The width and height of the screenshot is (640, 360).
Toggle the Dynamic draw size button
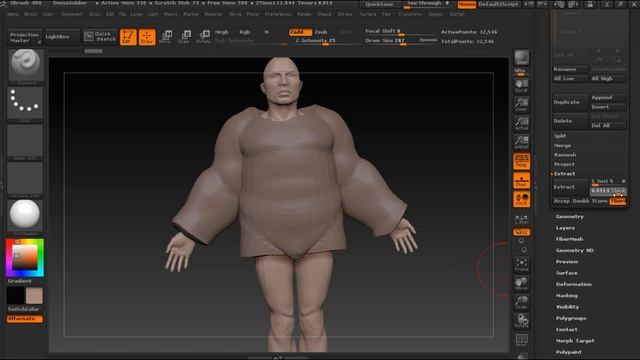click(x=428, y=40)
